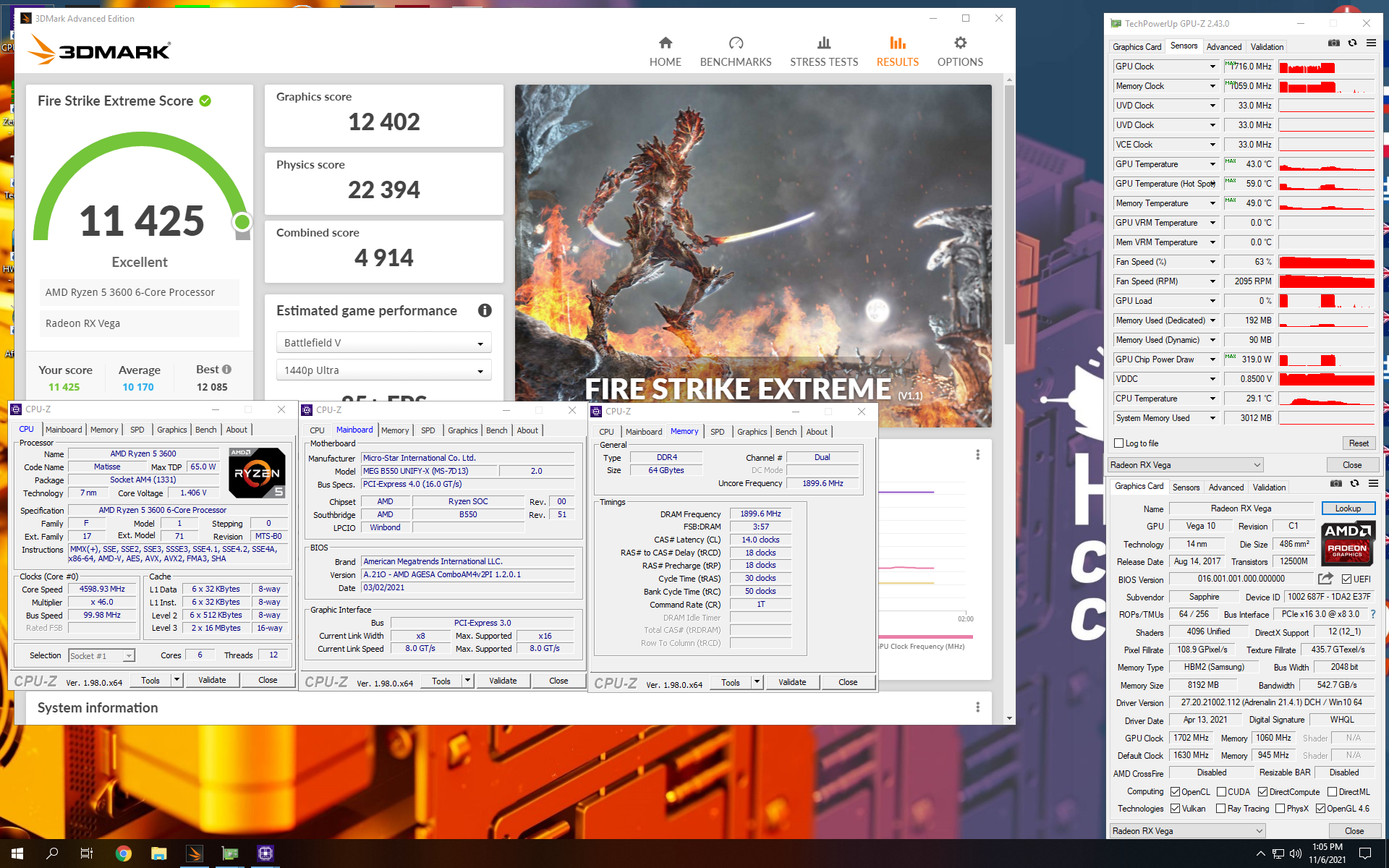The height and width of the screenshot is (868, 1389).
Task: Take GPU-Z screenshot with top camera icon
Action: pos(1333,43)
